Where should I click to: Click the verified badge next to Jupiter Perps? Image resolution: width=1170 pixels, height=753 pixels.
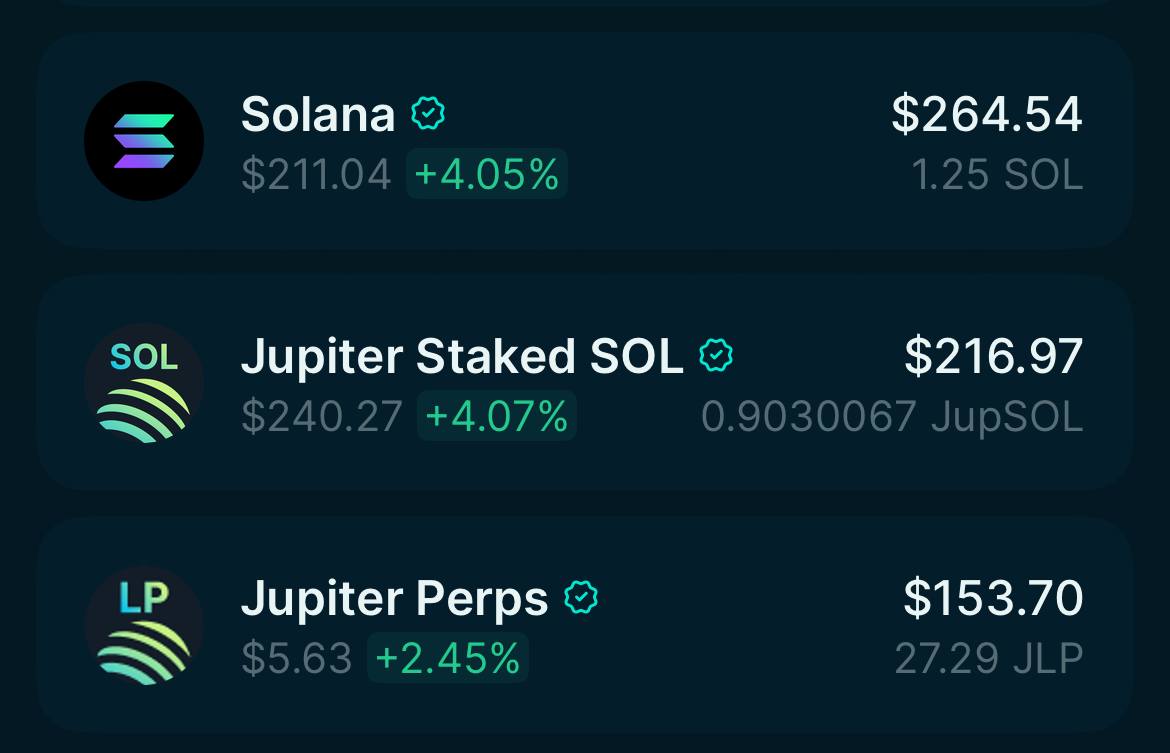[x=581, y=598]
